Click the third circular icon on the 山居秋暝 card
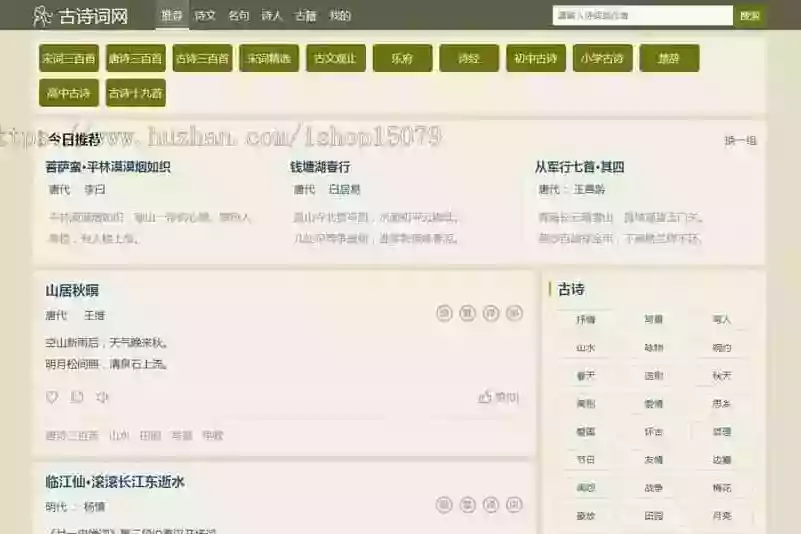The image size is (801, 534). click(491, 313)
